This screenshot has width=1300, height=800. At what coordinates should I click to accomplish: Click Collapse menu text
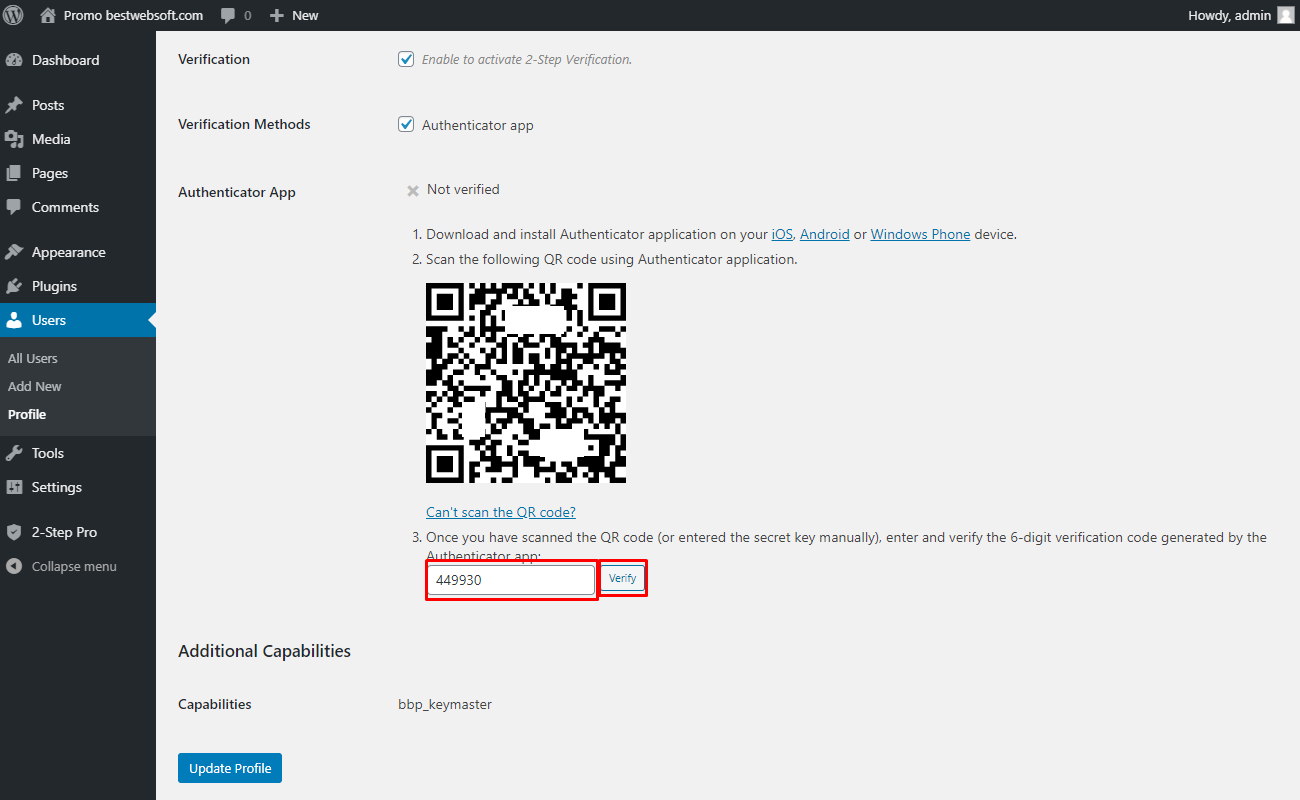coord(74,566)
